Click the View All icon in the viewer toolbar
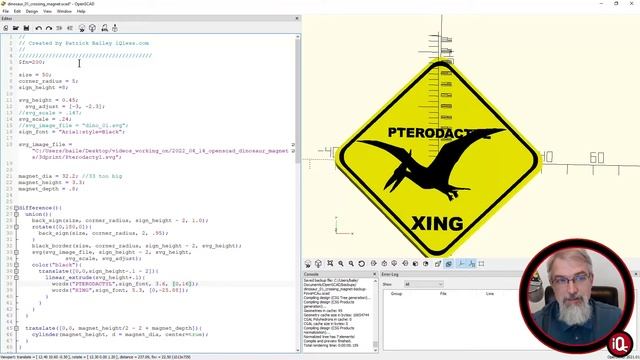 point(330,264)
